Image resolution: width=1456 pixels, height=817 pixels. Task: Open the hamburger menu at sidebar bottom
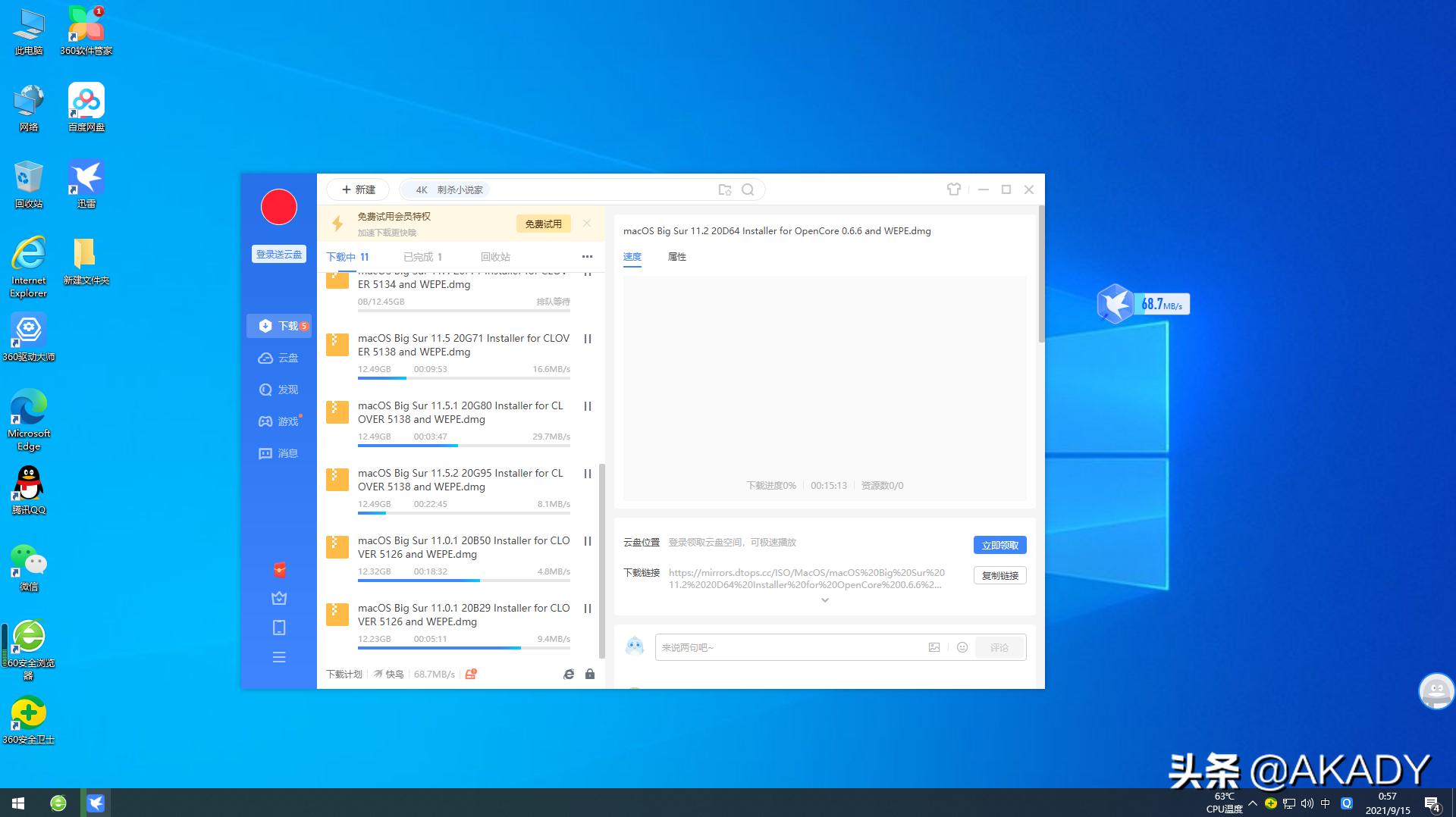point(279,656)
